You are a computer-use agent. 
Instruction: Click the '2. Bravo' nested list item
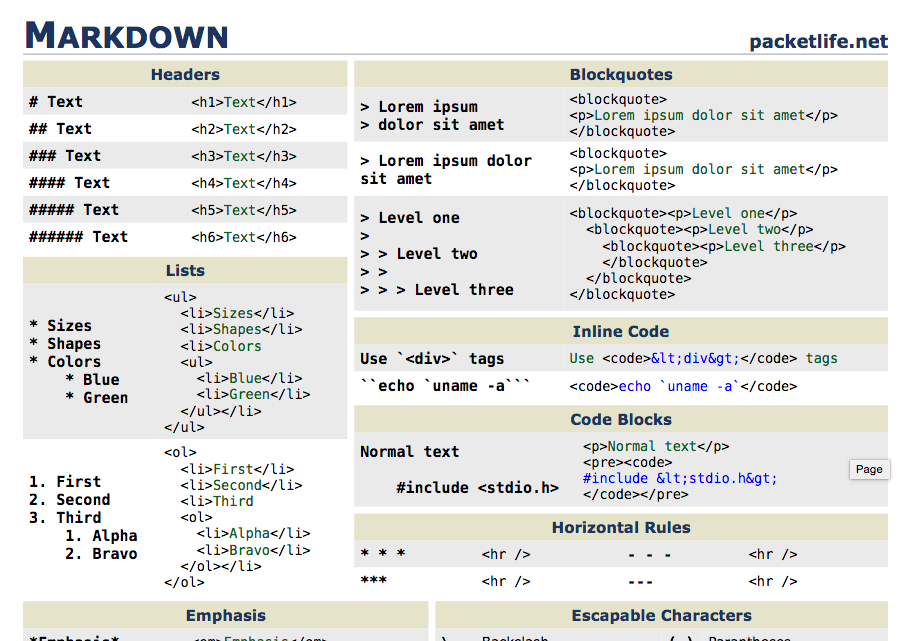(x=101, y=554)
